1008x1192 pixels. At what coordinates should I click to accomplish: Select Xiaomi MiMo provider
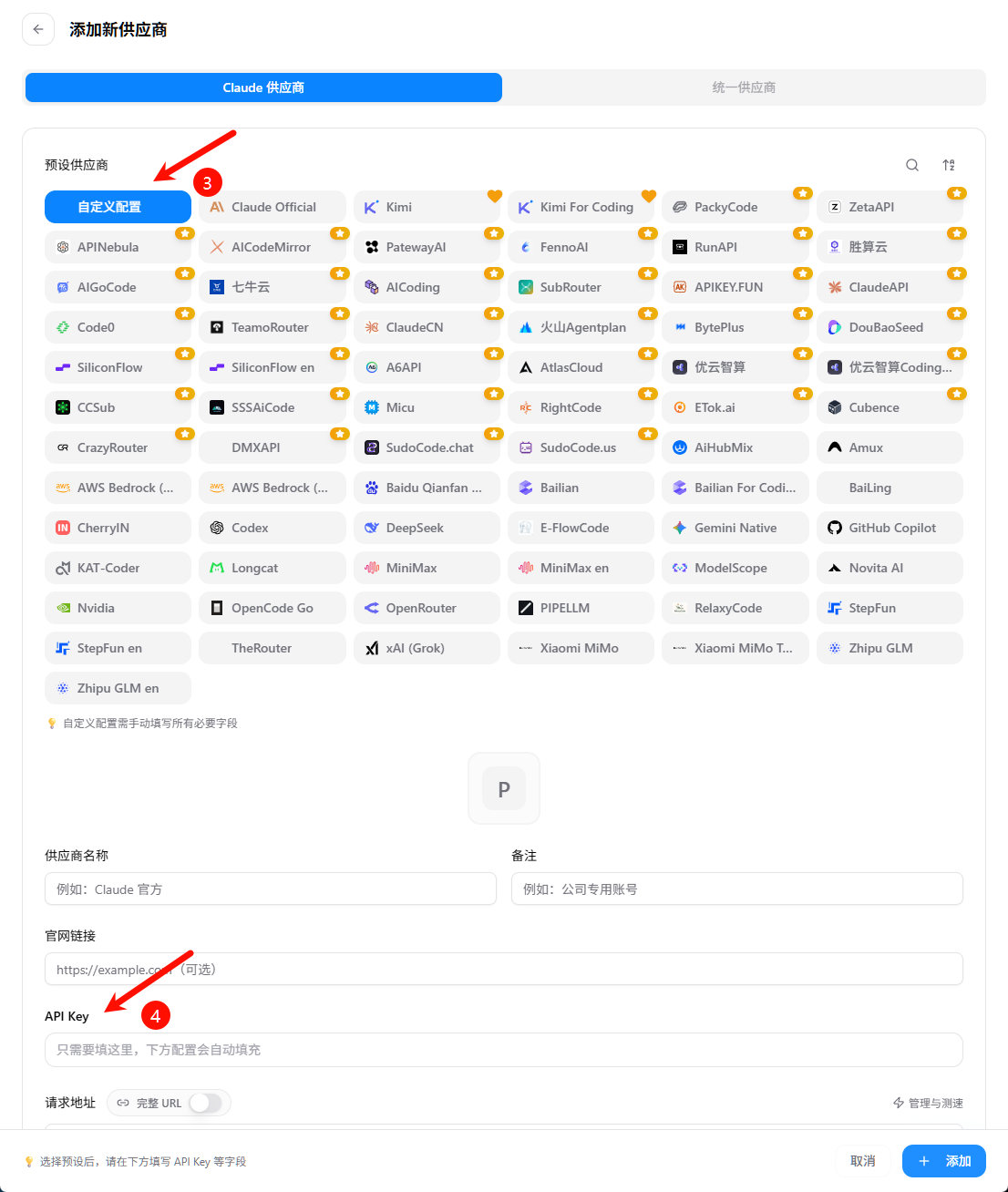tap(581, 648)
